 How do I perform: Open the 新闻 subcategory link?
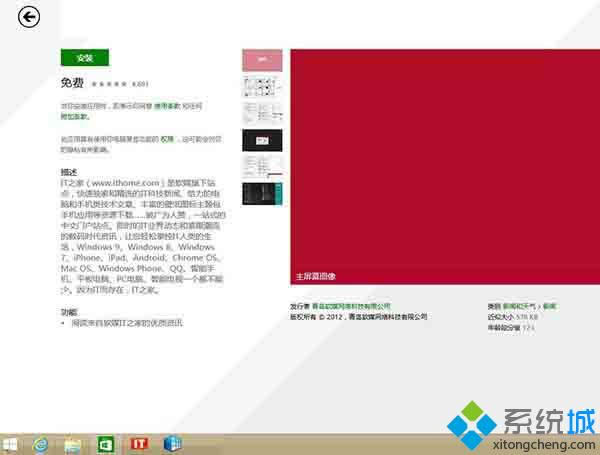coord(549,306)
